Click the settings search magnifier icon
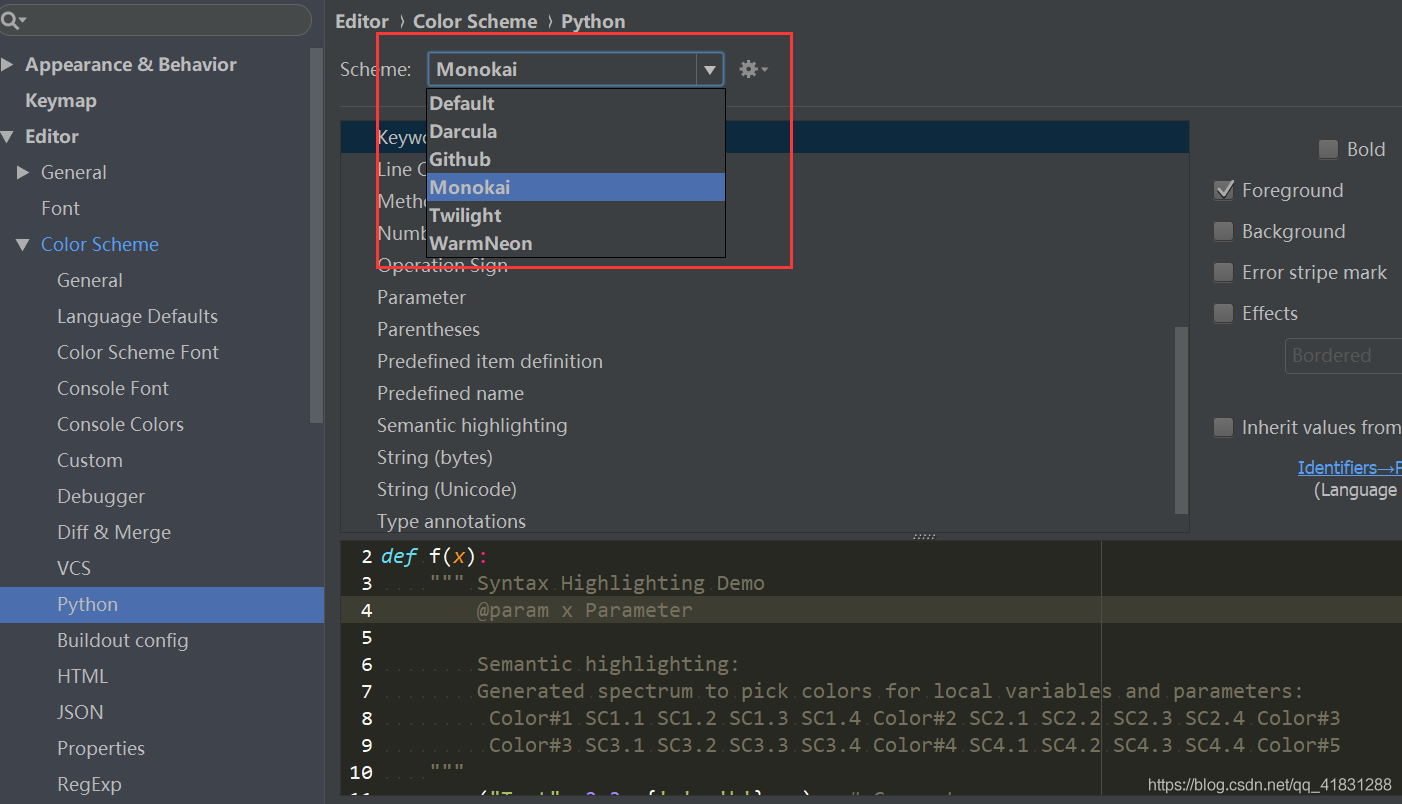Screen dimensions: 1402x804 pyautogui.click(x=13, y=19)
